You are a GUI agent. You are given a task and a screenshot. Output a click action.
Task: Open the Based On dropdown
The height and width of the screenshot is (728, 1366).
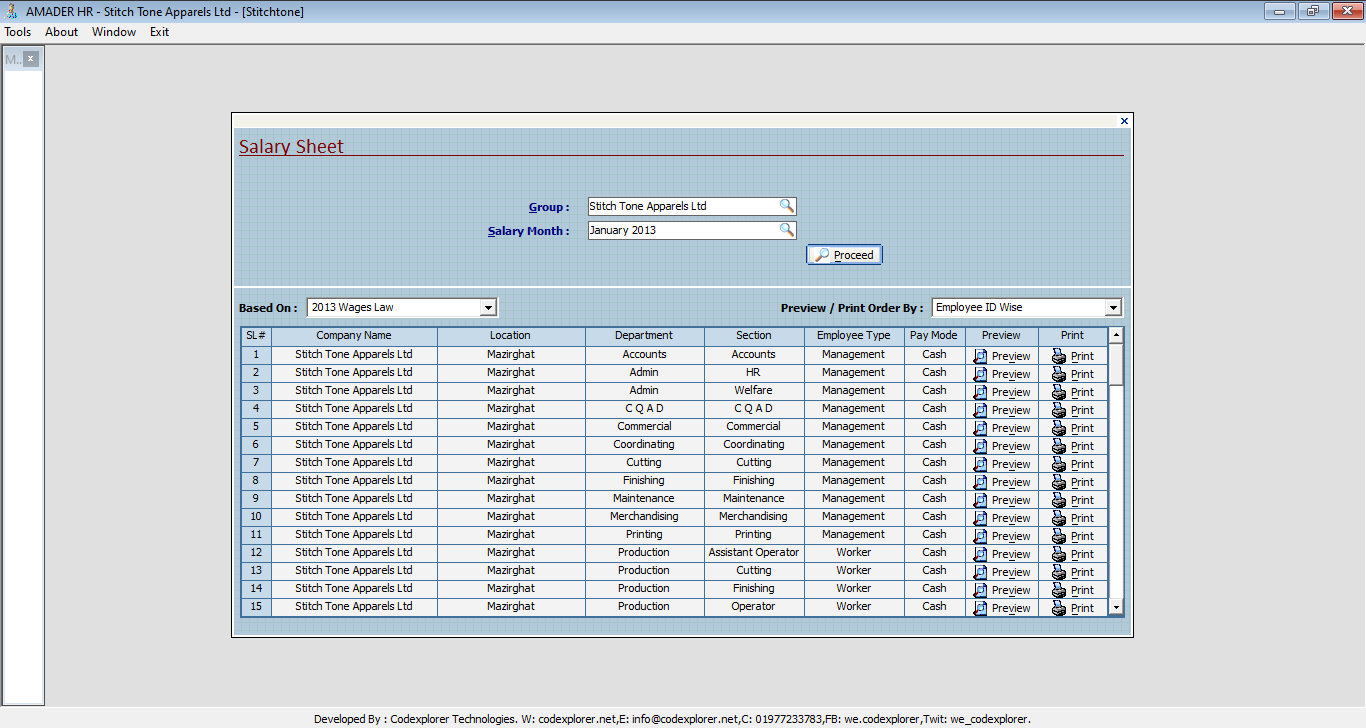tap(488, 308)
